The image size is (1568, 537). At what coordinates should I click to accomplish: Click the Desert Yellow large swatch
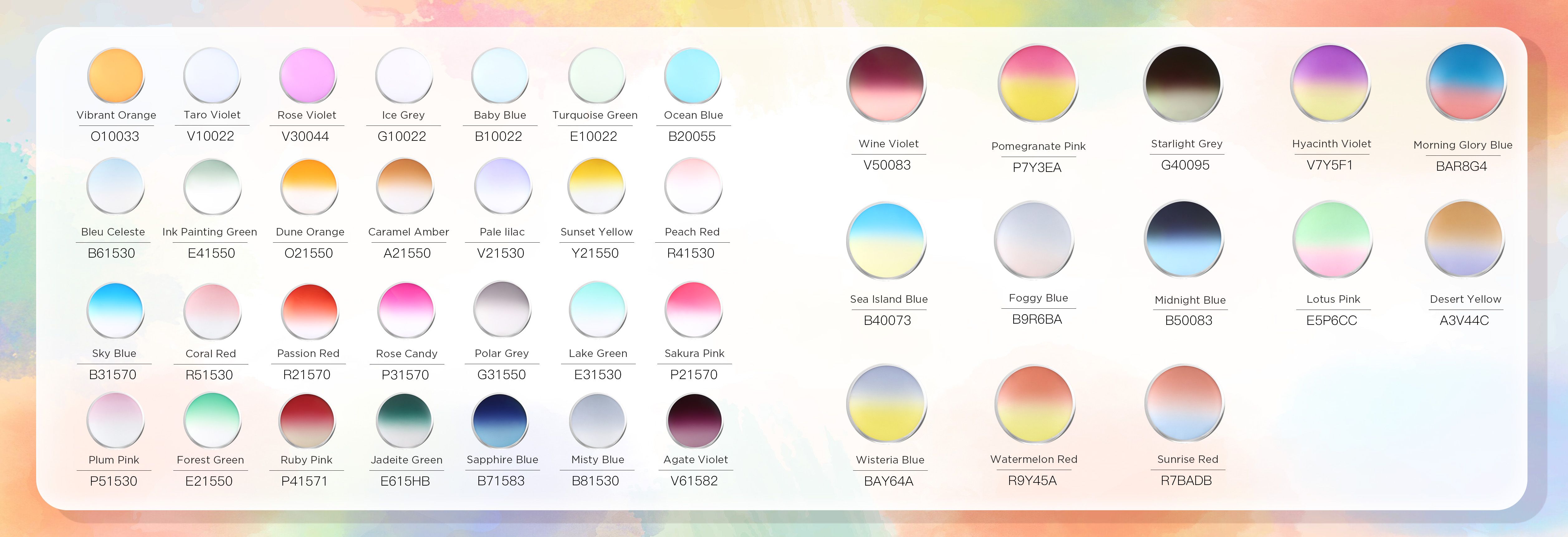pyautogui.click(x=1465, y=239)
